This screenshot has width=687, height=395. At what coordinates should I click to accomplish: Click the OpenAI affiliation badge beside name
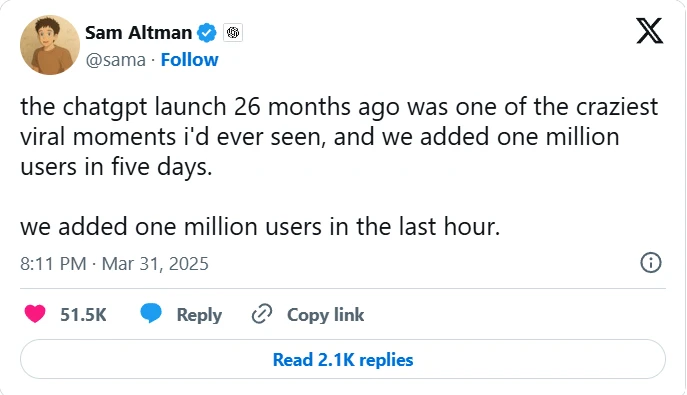pyautogui.click(x=233, y=33)
